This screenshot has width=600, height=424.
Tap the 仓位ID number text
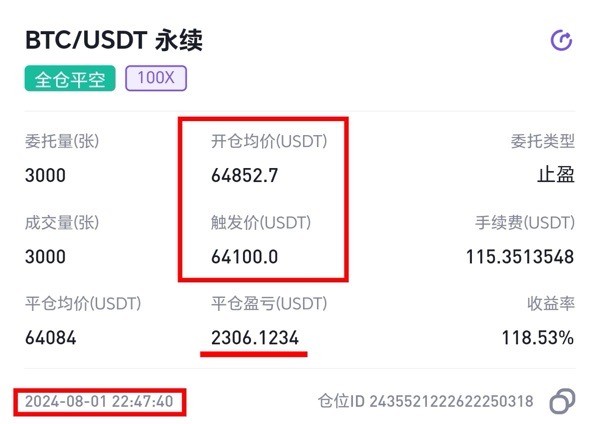pos(452,401)
